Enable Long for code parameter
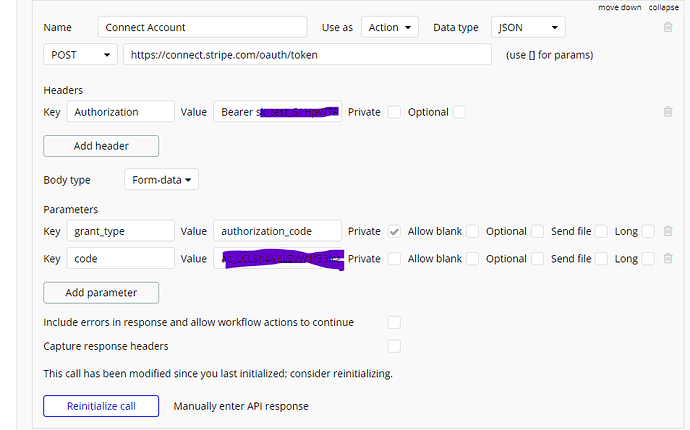The image size is (690, 430). click(648, 259)
